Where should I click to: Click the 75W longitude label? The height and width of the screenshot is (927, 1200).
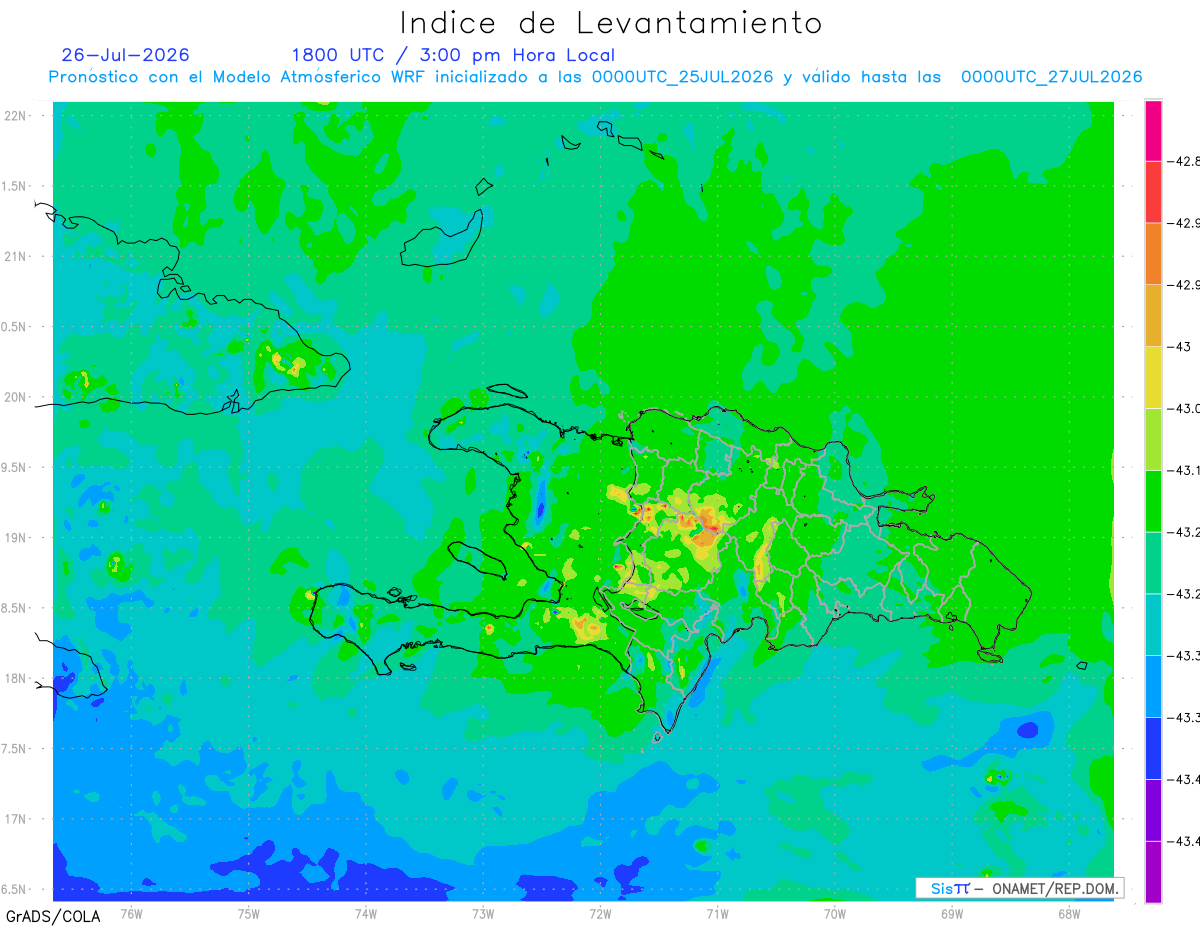(x=249, y=913)
